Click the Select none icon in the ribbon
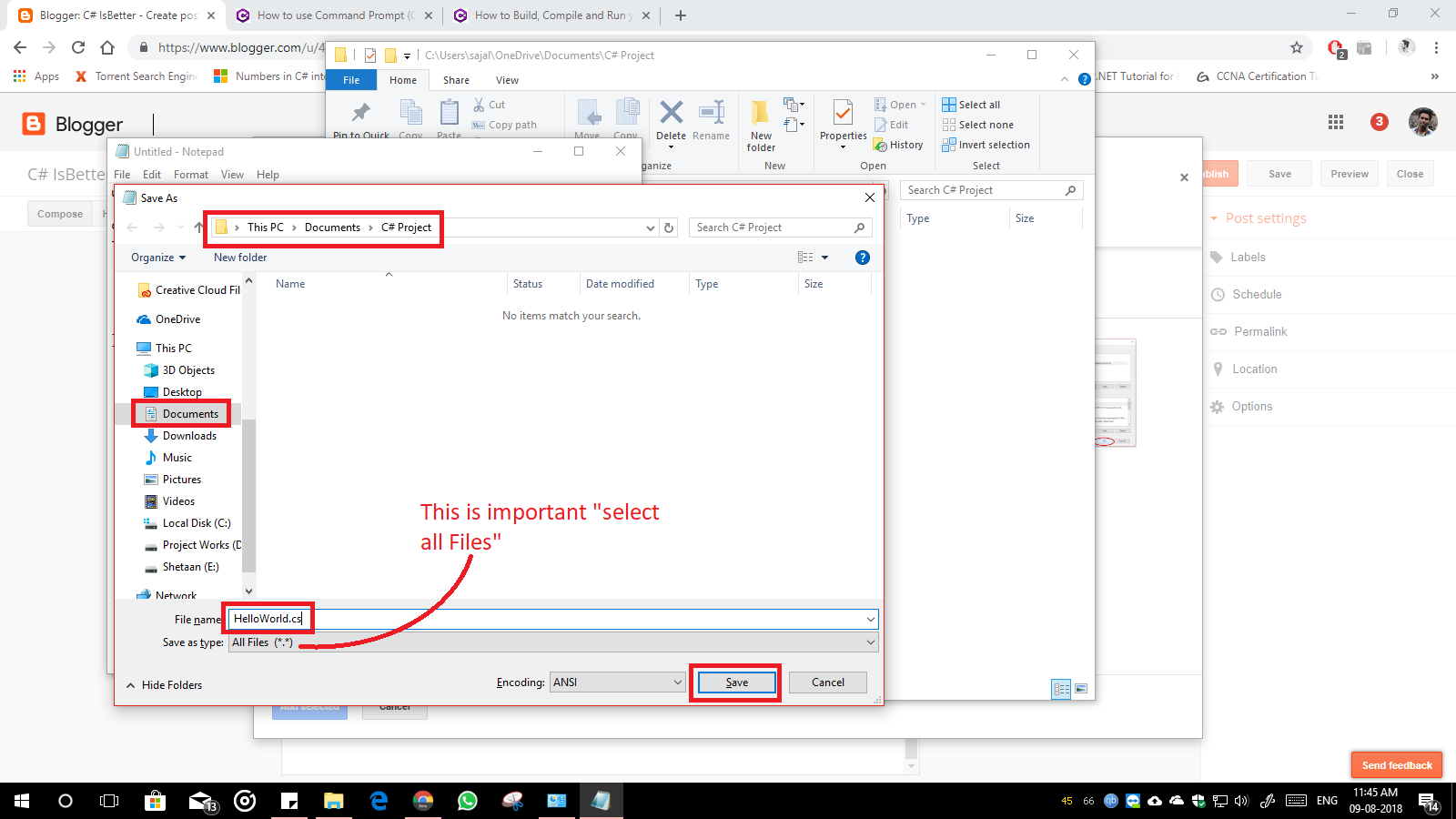1456x819 pixels. click(949, 125)
